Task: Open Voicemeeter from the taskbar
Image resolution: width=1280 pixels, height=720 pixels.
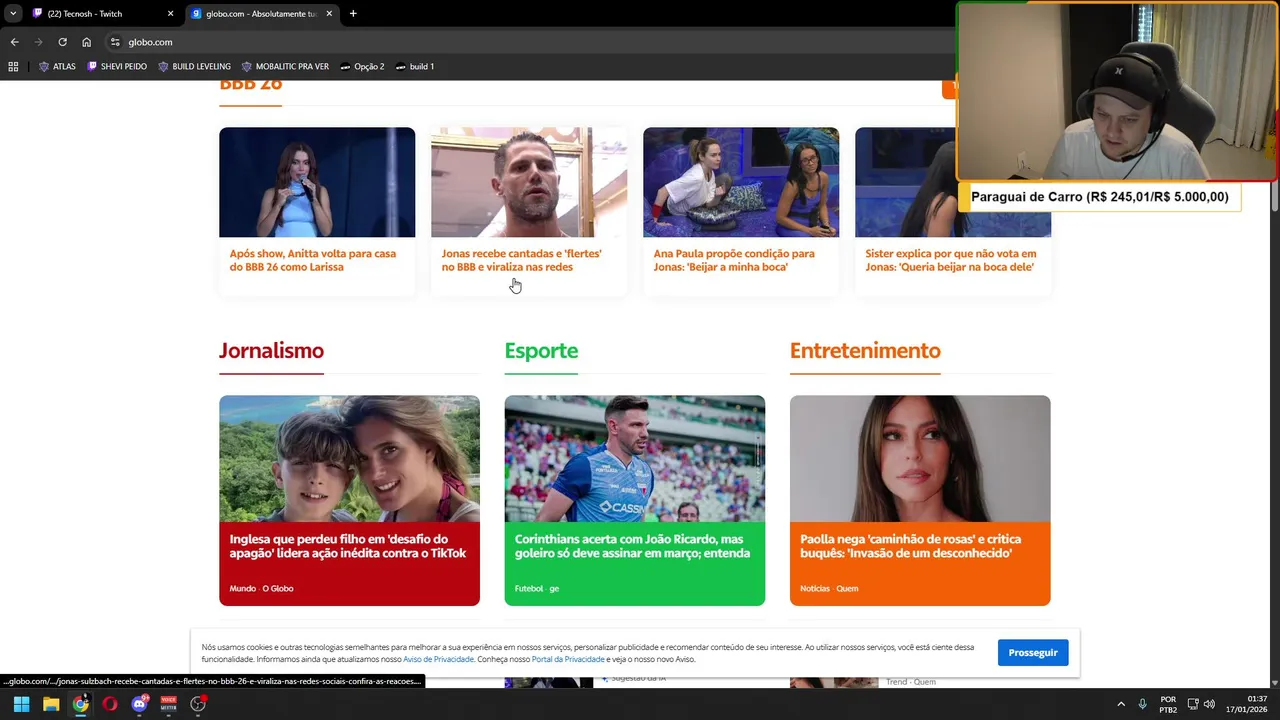Action: coord(169,704)
